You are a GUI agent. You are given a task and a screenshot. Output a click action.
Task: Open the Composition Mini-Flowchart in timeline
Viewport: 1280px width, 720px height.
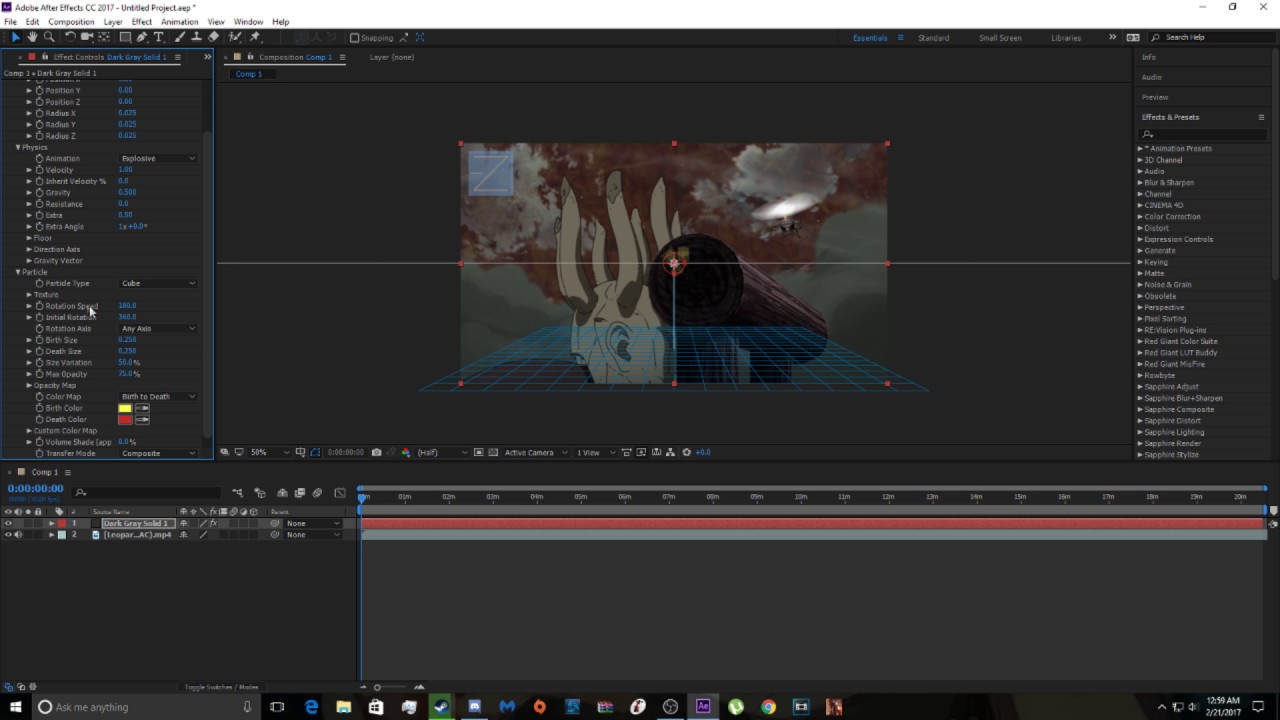(238, 493)
